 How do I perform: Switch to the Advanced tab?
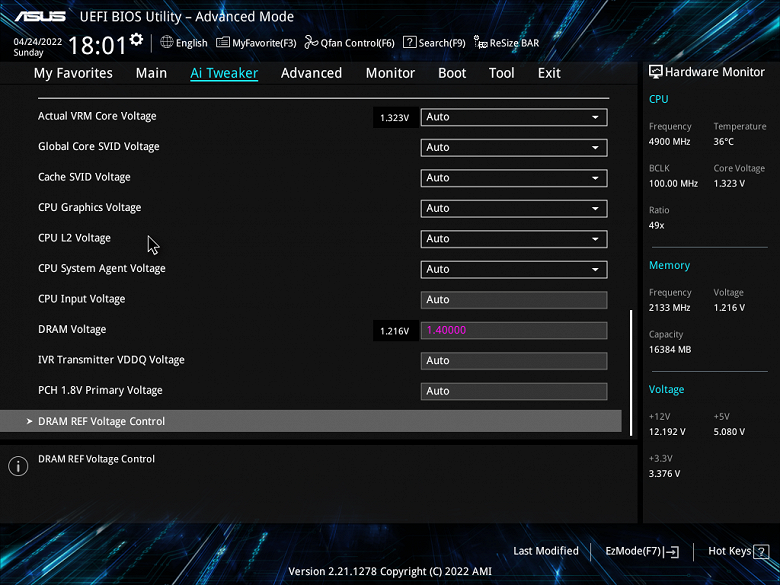pos(311,73)
